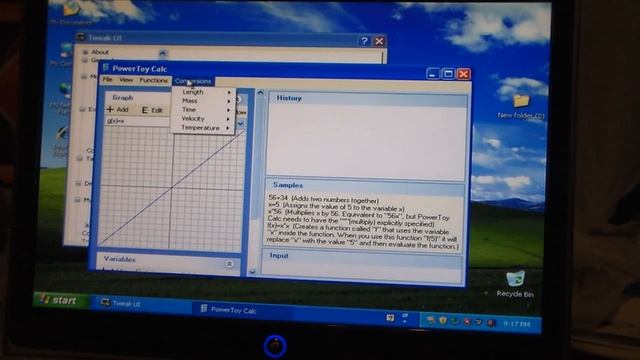Click the Edit button in Graph panel
This screenshot has height=360, width=640.
tap(152, 110)
